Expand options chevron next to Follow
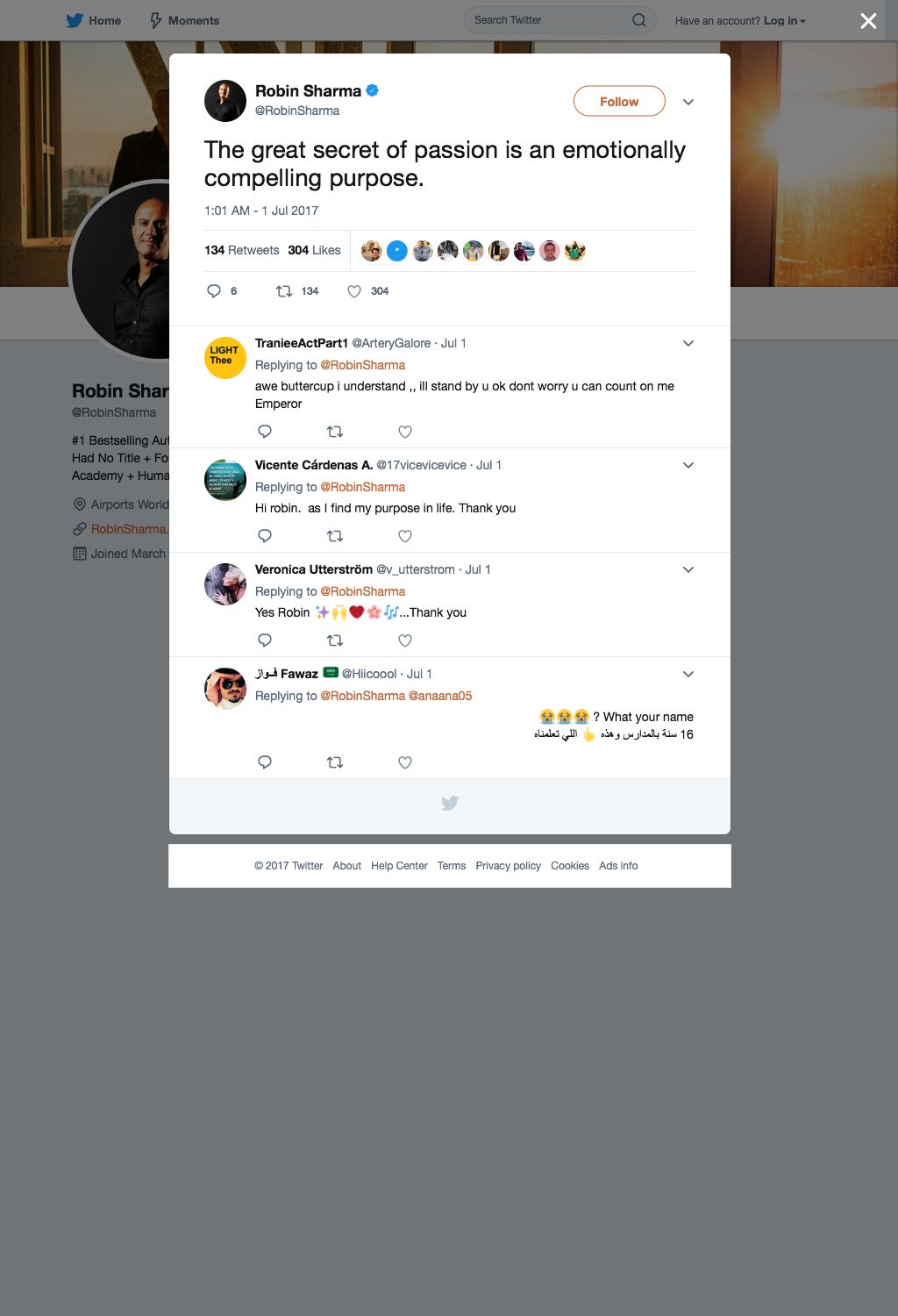The width and height of the screenshot is (898, 1316). point(688,102)
